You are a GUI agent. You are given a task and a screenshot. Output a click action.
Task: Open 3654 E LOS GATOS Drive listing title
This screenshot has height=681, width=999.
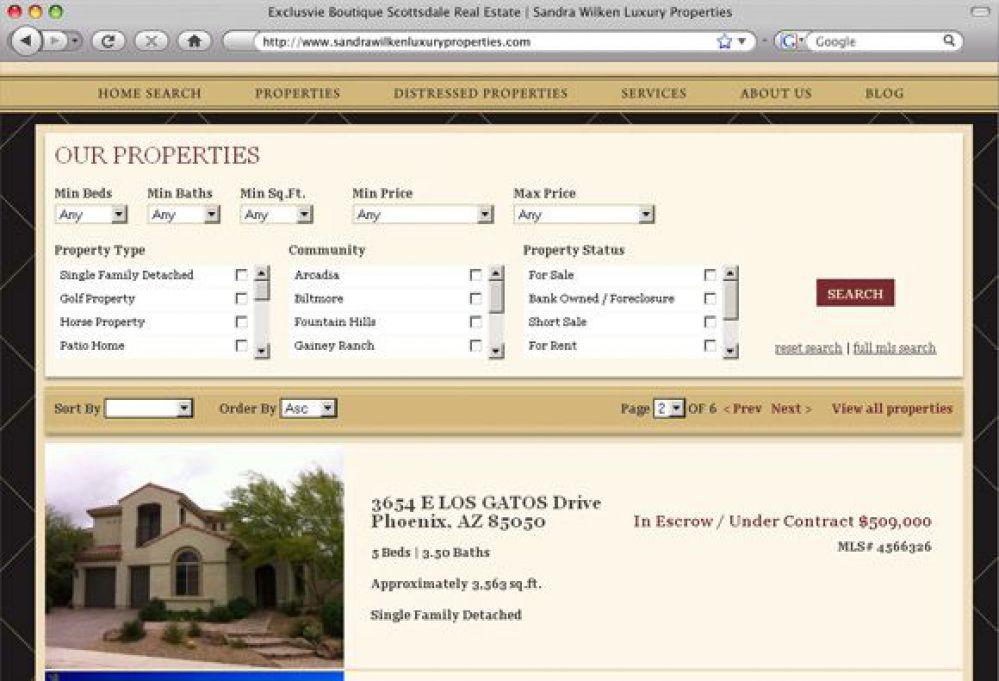[x=486, y=512]
